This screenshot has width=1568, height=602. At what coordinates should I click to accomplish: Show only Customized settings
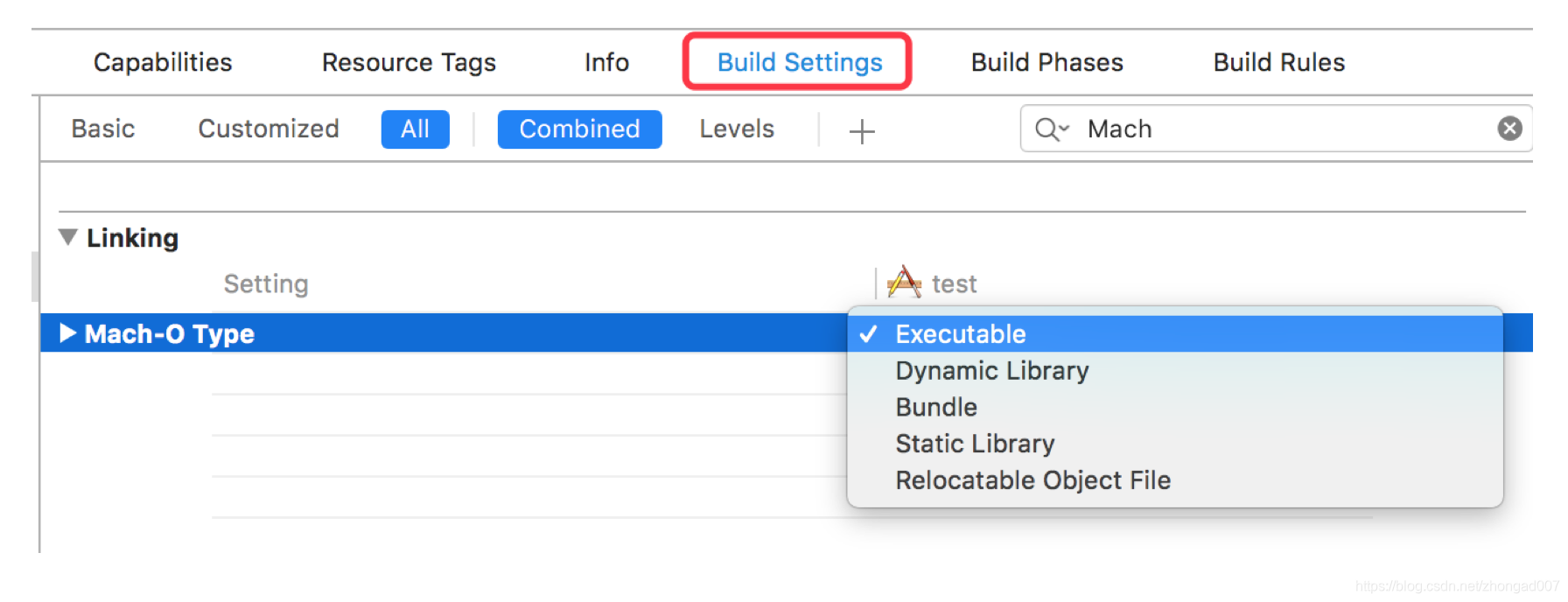click(268, 129)
